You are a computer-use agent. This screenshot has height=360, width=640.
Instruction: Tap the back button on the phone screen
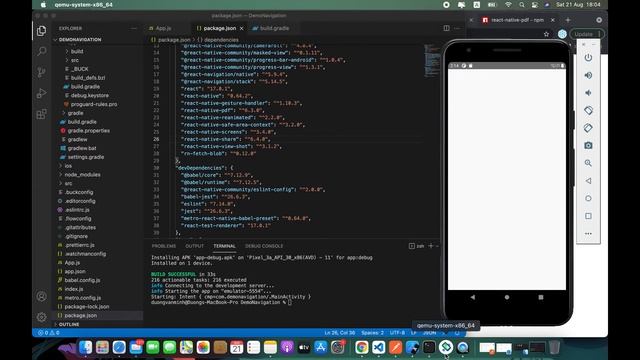(473, 297)
